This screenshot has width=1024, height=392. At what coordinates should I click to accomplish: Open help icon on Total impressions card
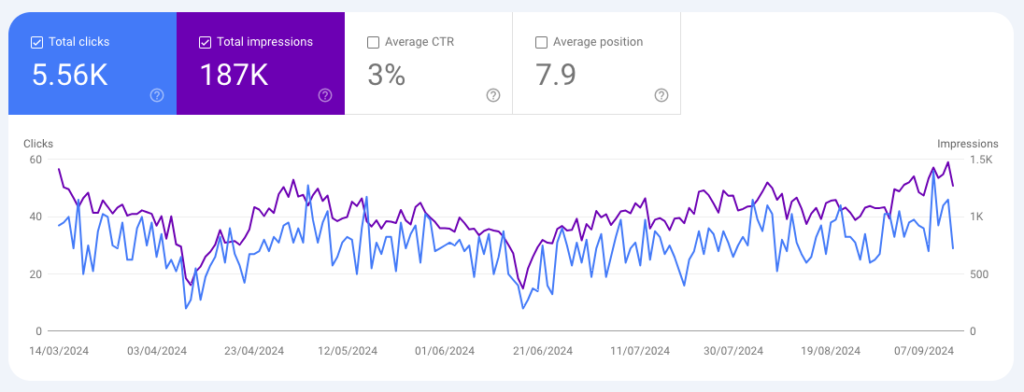click(x=325, y=95)
